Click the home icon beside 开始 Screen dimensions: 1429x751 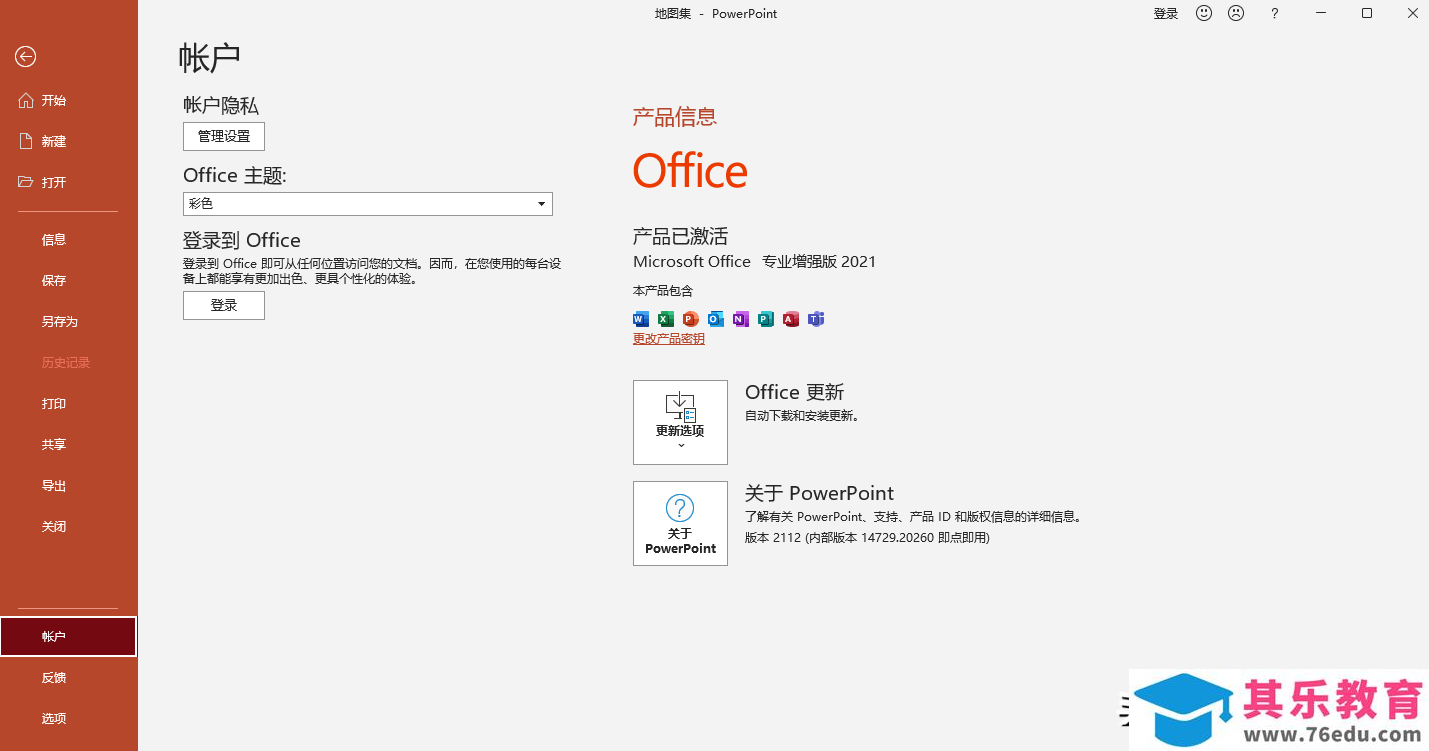tap(26, 100)
